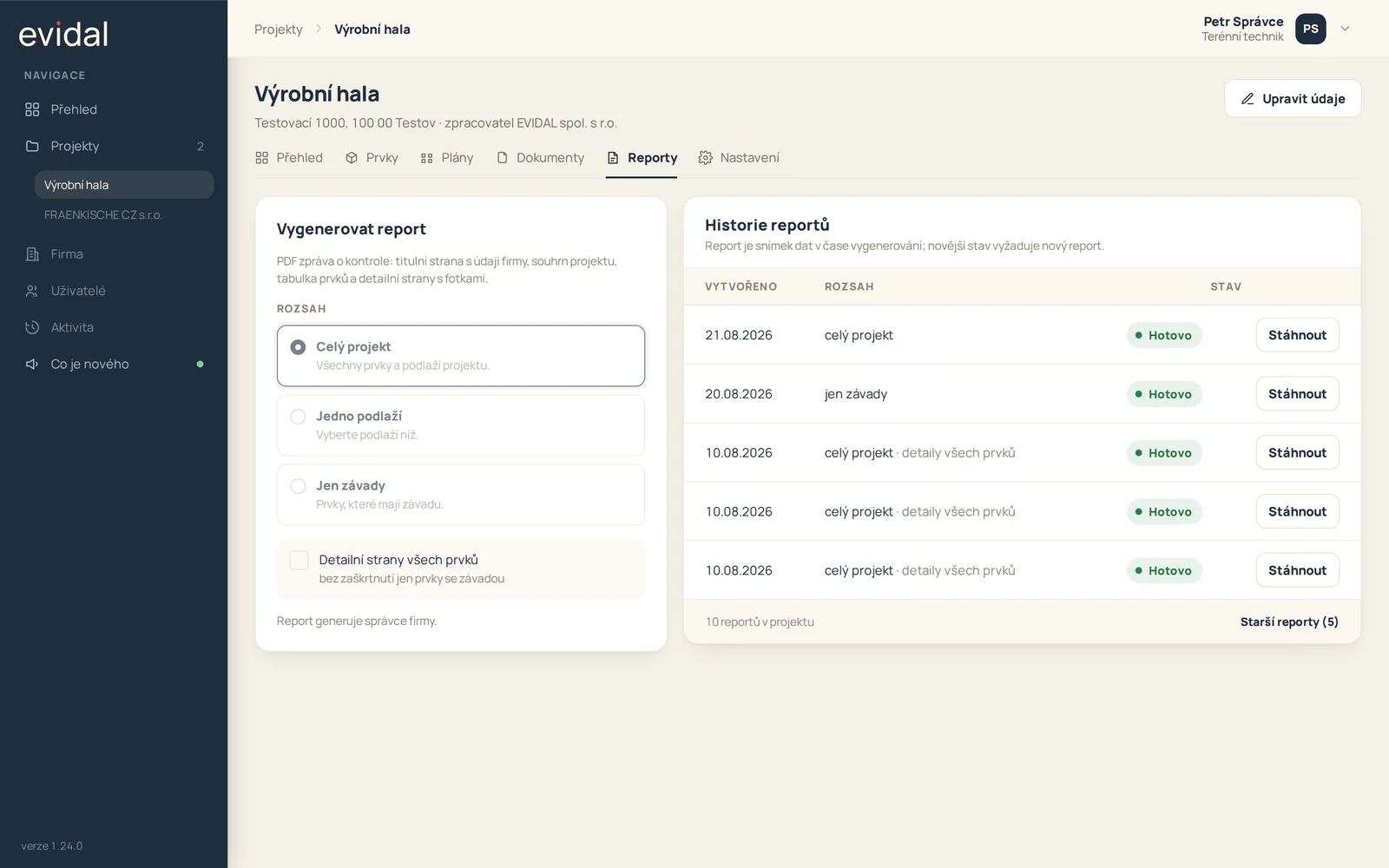Open the Nastavení tab label

click(x=750, y=158)
